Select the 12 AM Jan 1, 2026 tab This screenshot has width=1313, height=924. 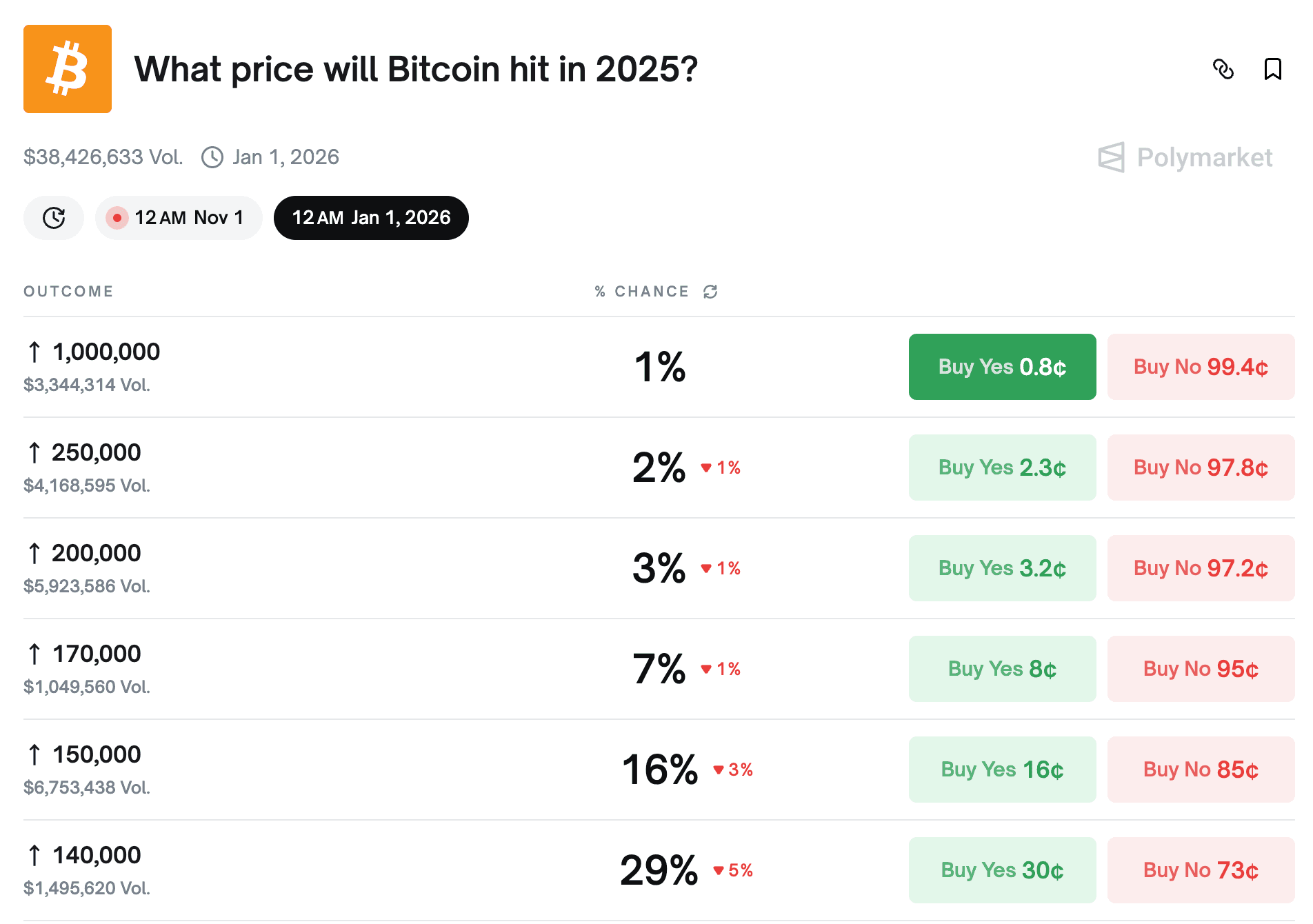pos(371,218)
